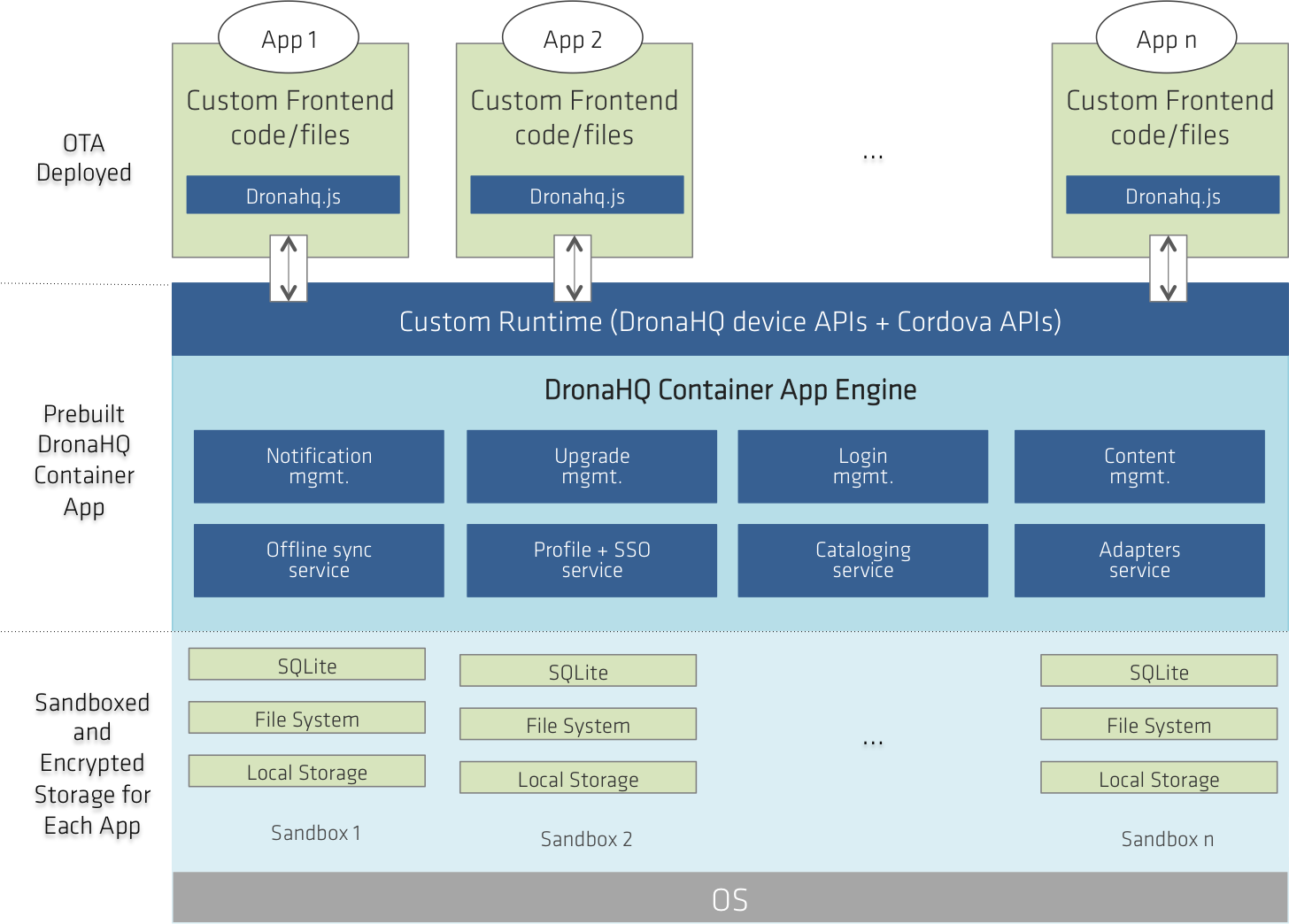This screenshot has height=924, width=1289.
Task: Click SQLite box in Sandbox 1
Action: 307,665
